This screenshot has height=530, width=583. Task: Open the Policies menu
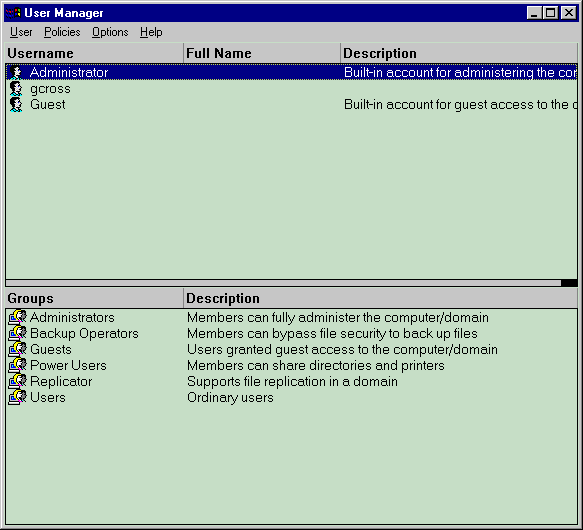click(62, 32)
